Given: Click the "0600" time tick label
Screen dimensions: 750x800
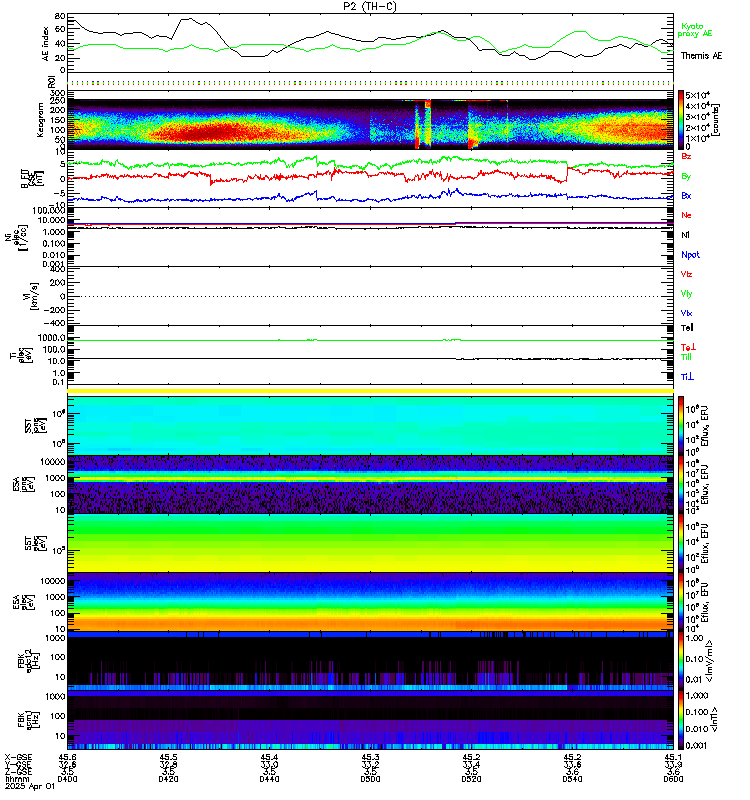Looking at the screenshot, I should (x=673, y=779).
